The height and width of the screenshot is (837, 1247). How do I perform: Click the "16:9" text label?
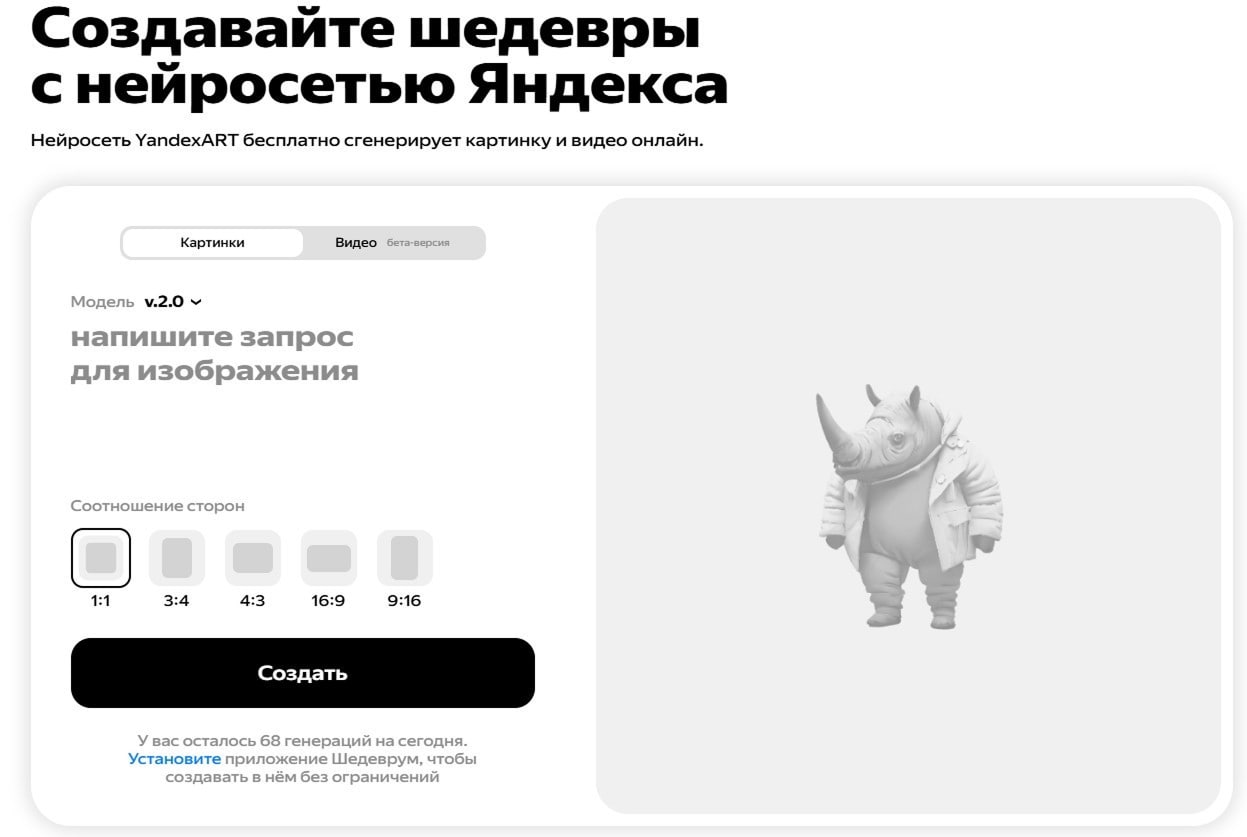[329, 601]
